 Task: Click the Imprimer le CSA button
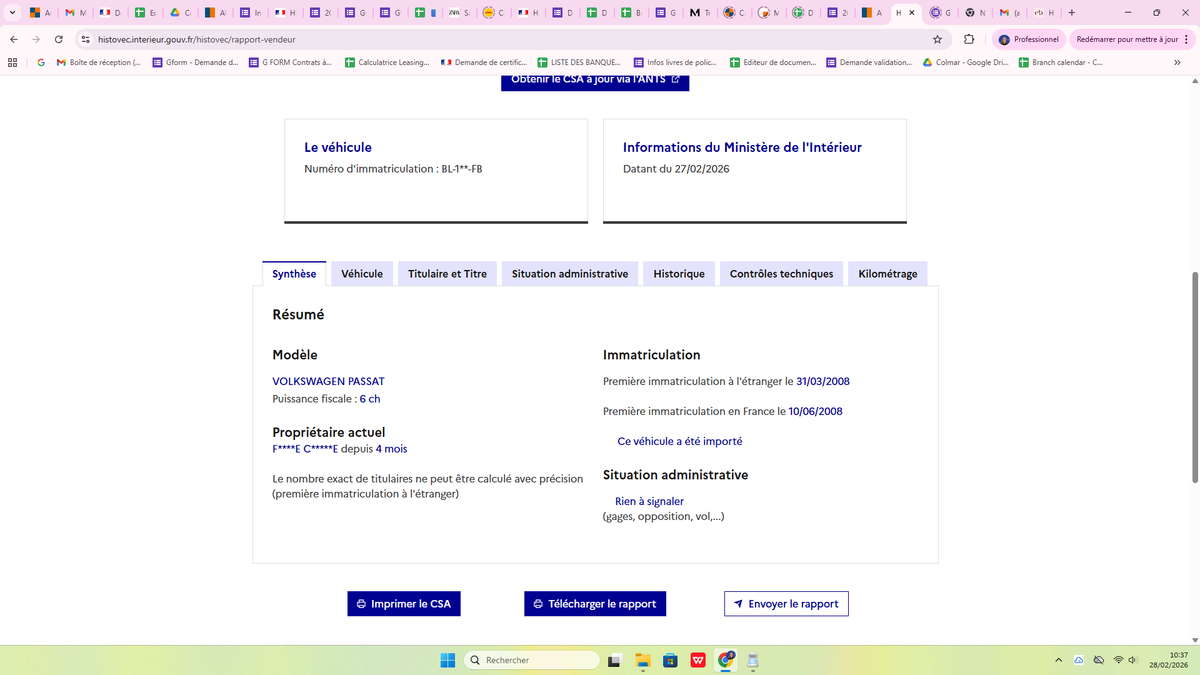(x=404, y=604)
